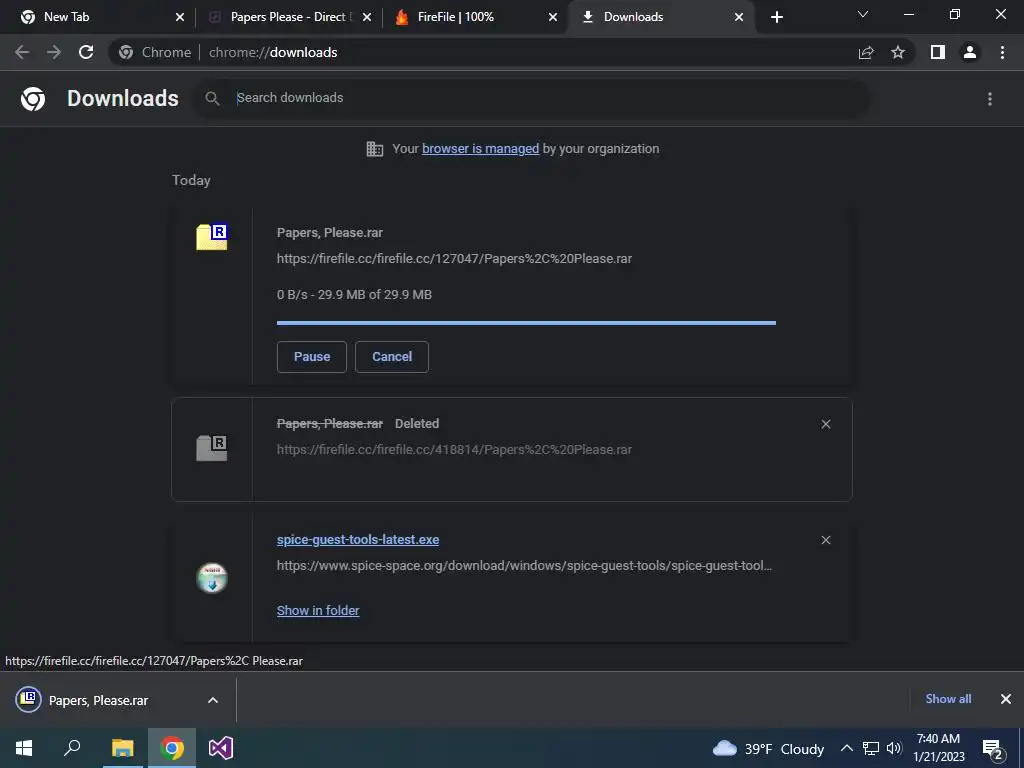Viewport: 1024px width, 768px height.
Task: Click the greyed RAR icon of the deleted download
Action: [212, 448]
